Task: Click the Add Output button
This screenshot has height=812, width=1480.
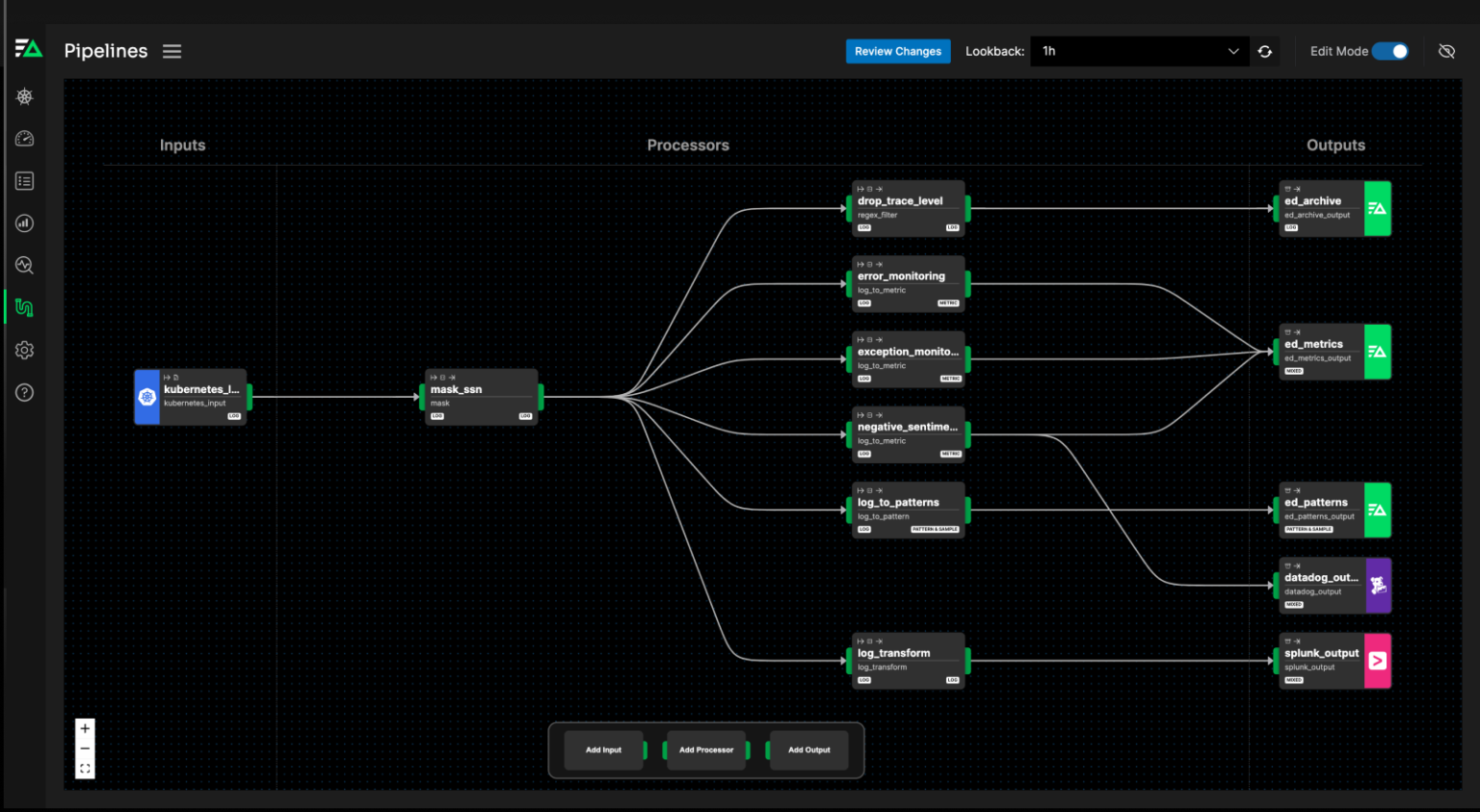Action: click(x=809, y=750)
